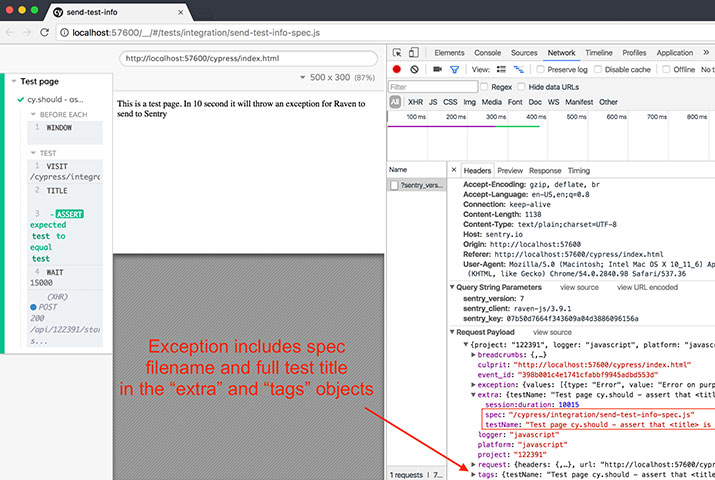This screenshot has height=480, width=715.
Task: Toggle the device toolbar icon
Action: pos(415,53)
